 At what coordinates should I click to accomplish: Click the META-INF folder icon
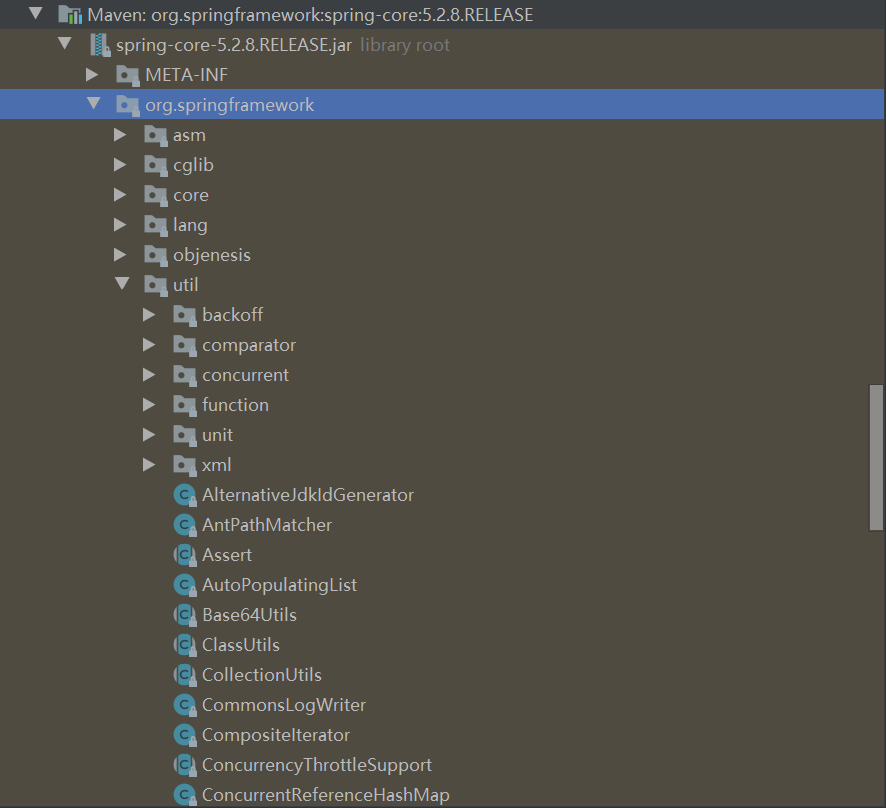click(128, 76)
